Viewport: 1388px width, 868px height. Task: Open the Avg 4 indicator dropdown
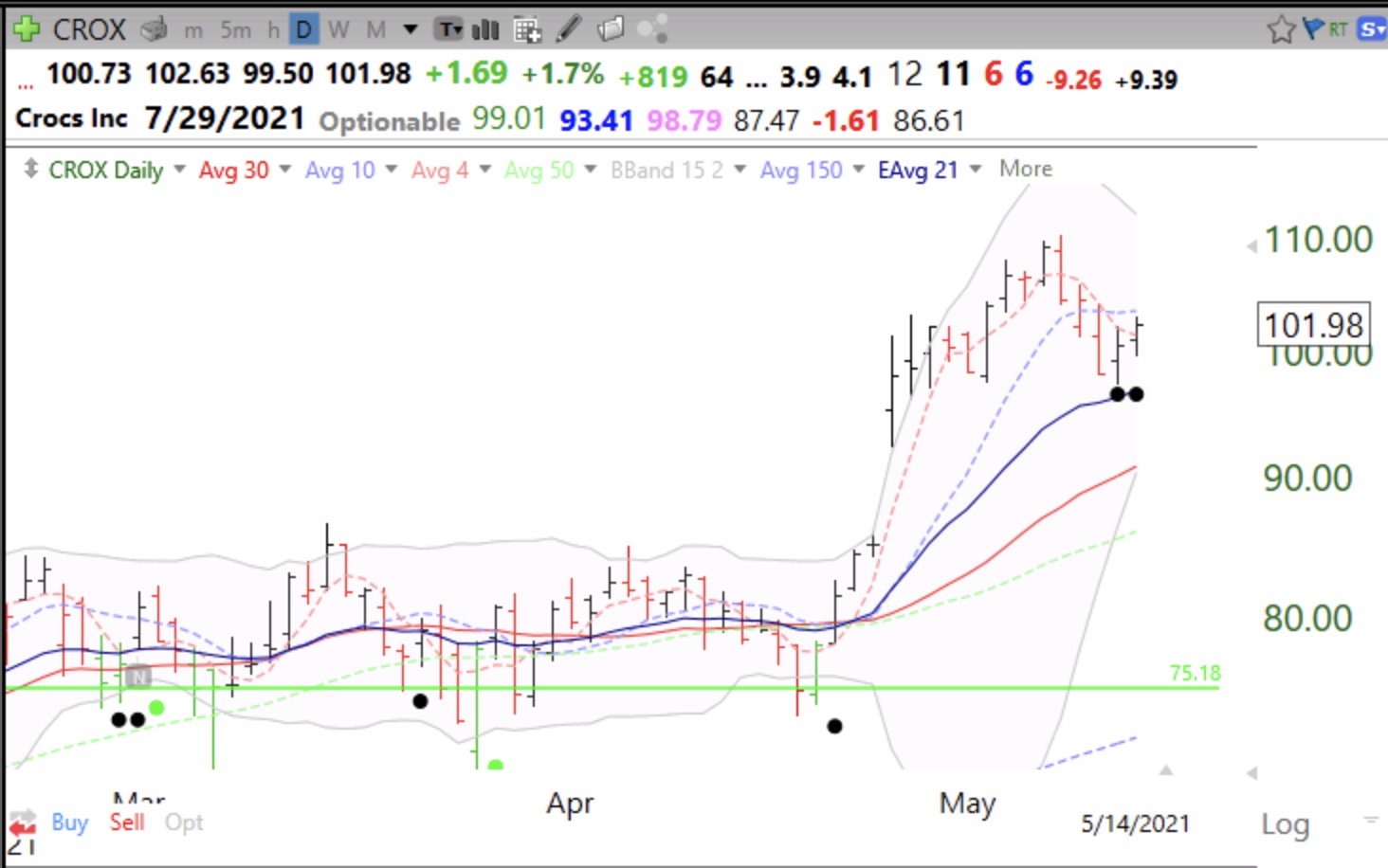[x=484, y=170]
